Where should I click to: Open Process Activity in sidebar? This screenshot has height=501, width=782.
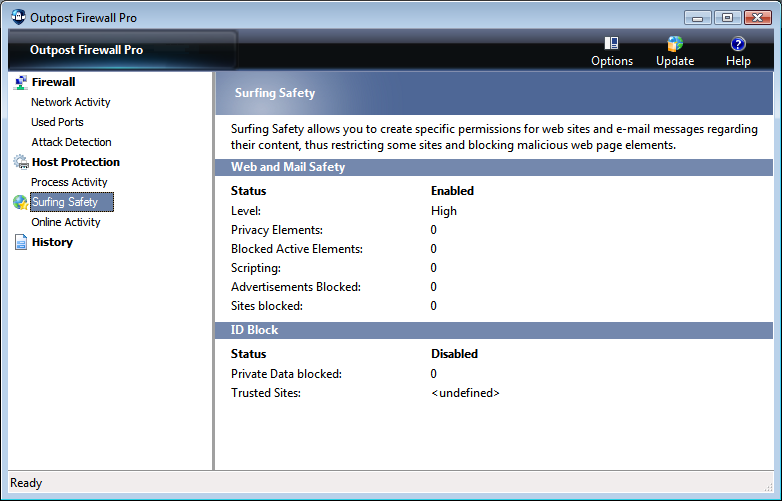pyautogui.click(x=69, y=182)
